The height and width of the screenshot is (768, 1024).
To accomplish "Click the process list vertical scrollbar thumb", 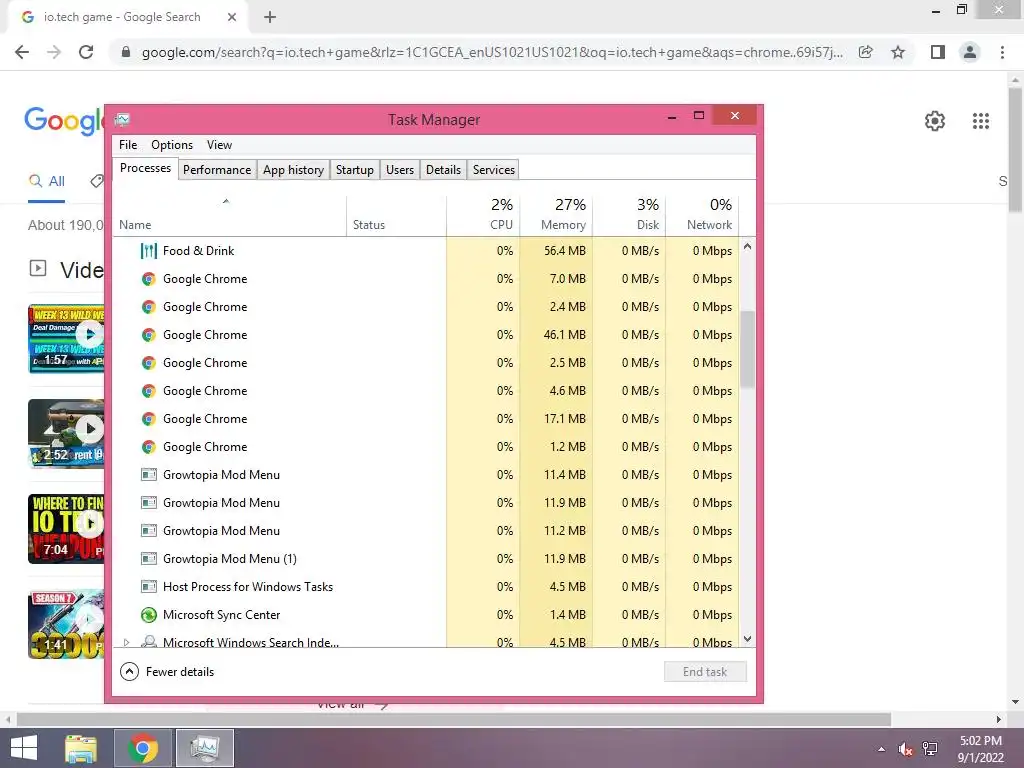I will click(747, 349).
